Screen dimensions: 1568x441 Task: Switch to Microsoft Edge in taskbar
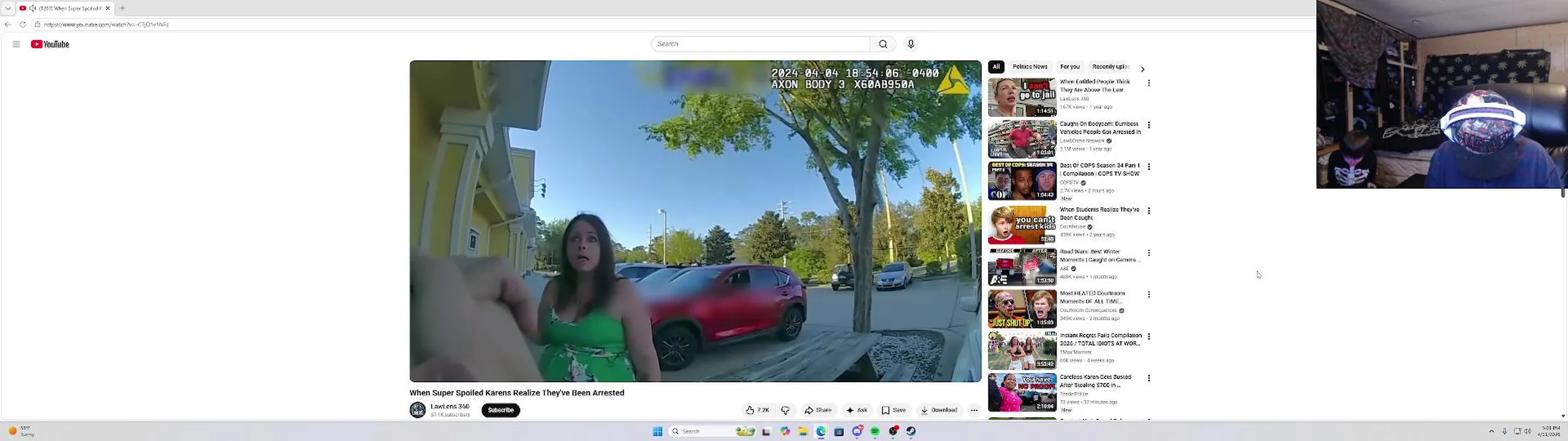(821, 432)
